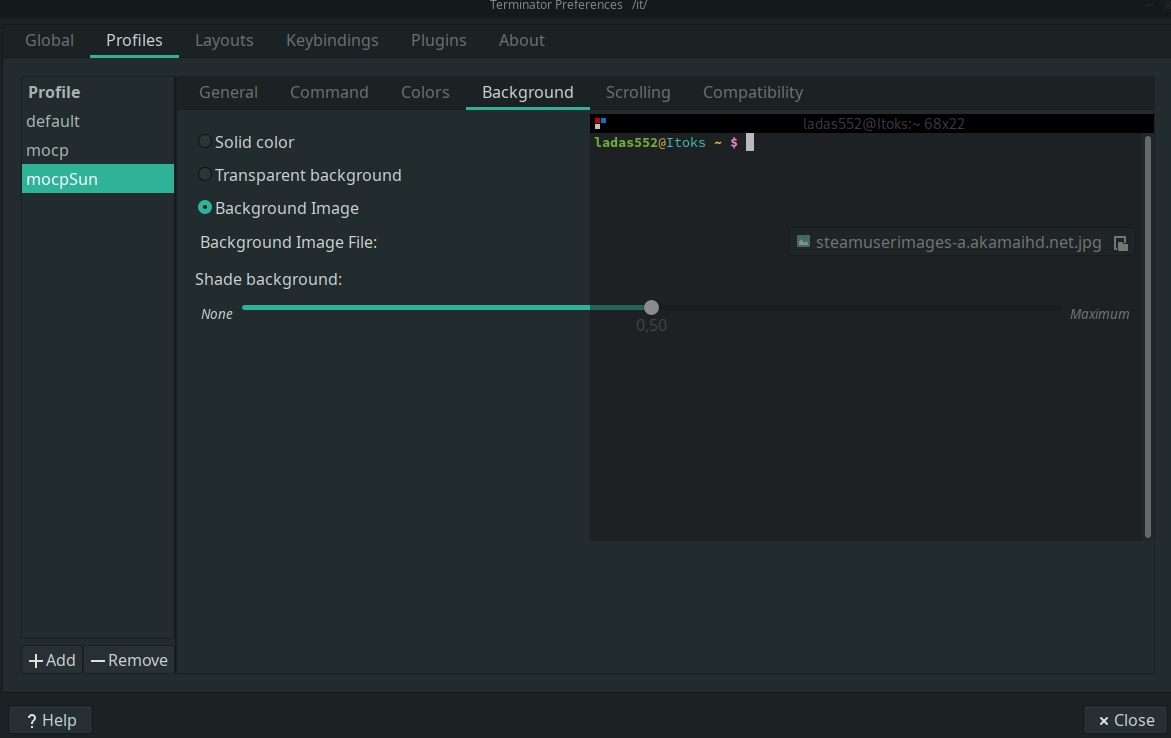
Task: Click Add to create a profile
Action: pos(52,660)
